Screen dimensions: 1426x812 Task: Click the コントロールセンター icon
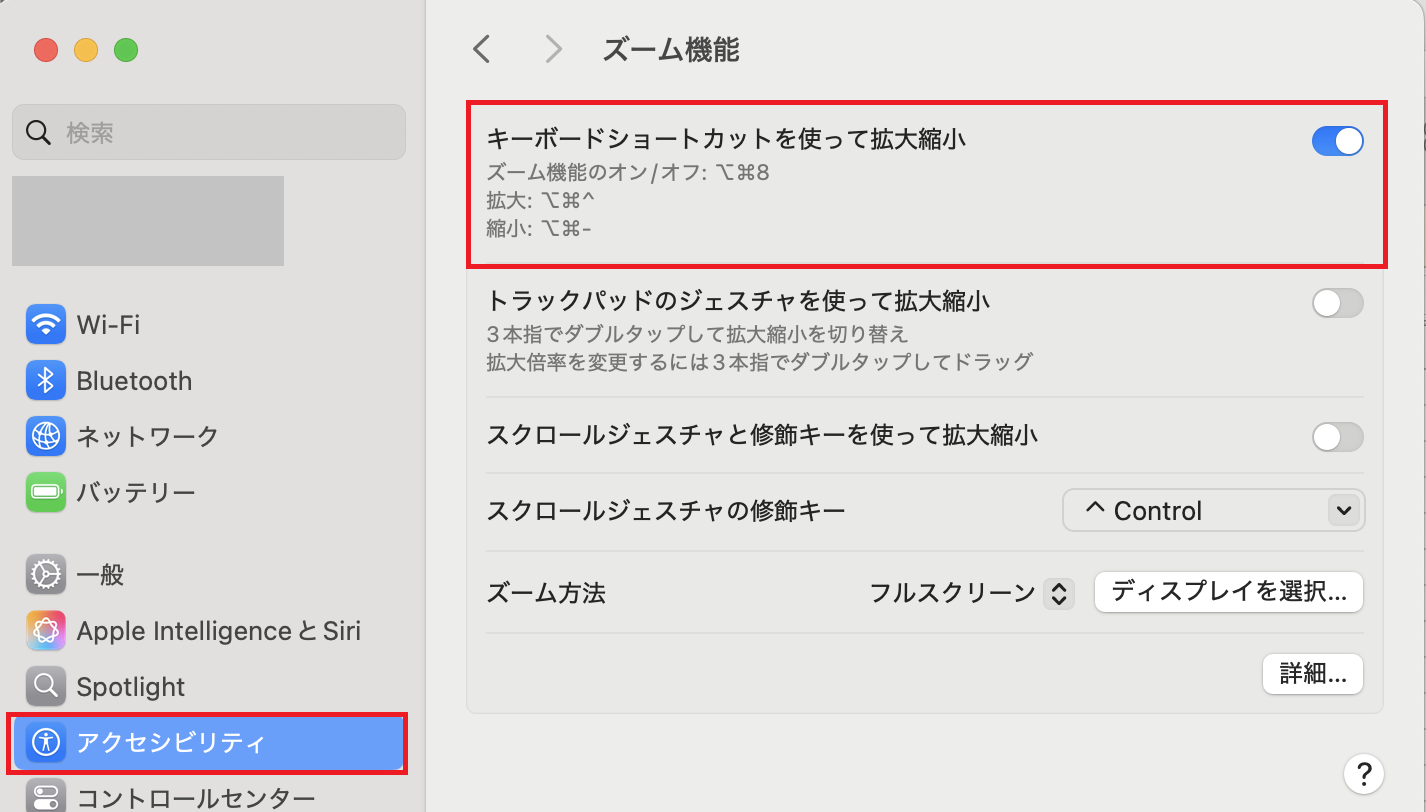point(46,797)
